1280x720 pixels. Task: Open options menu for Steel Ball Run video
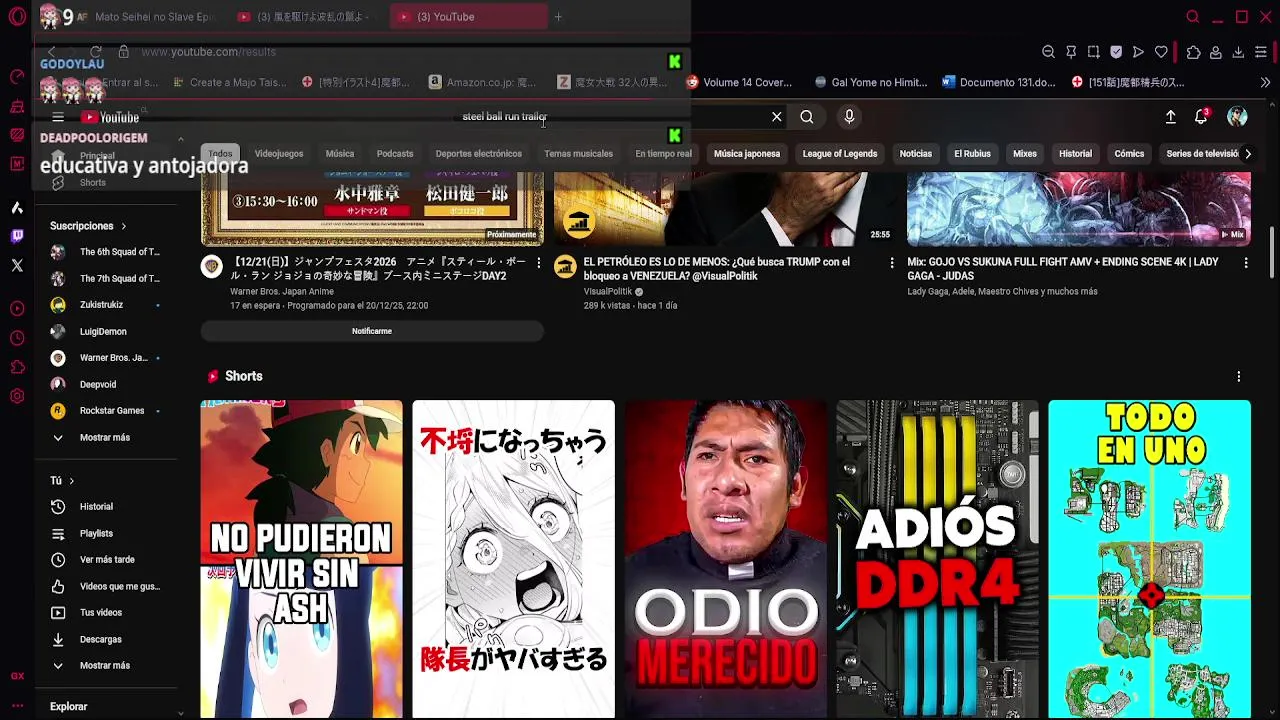539,263
